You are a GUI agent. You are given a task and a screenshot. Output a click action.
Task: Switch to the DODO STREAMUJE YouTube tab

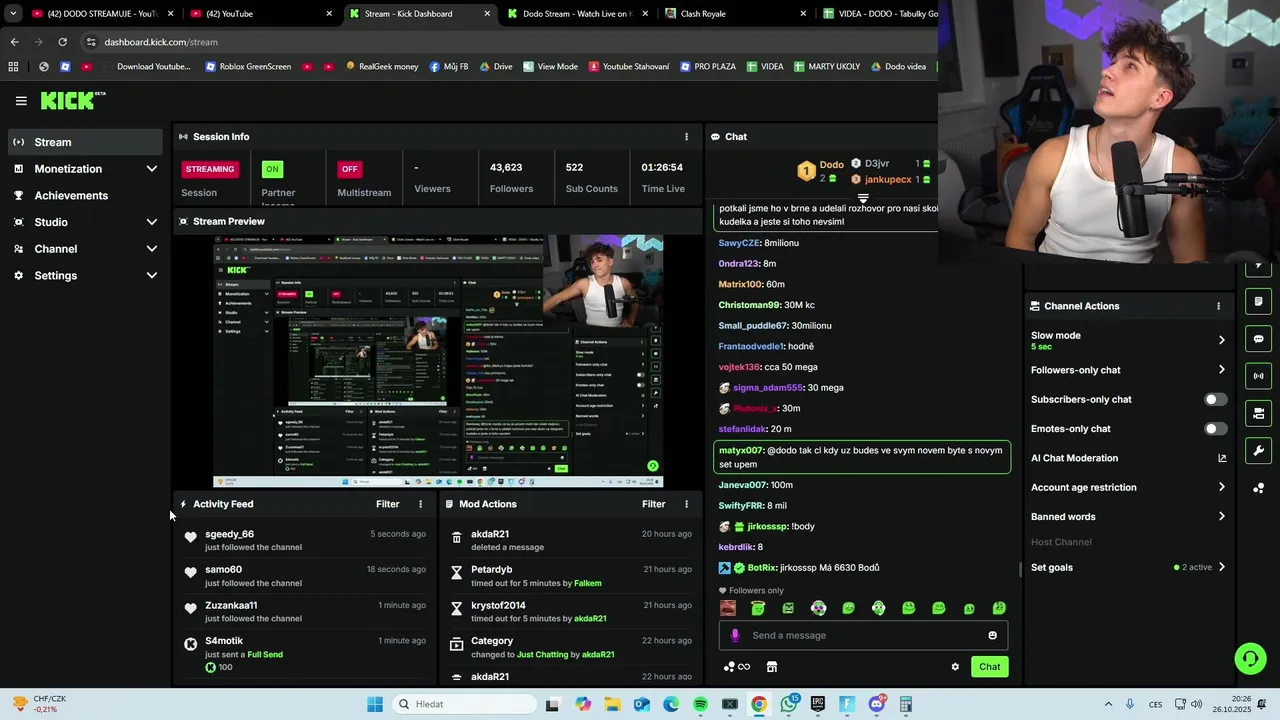click(x=101, y=14)
